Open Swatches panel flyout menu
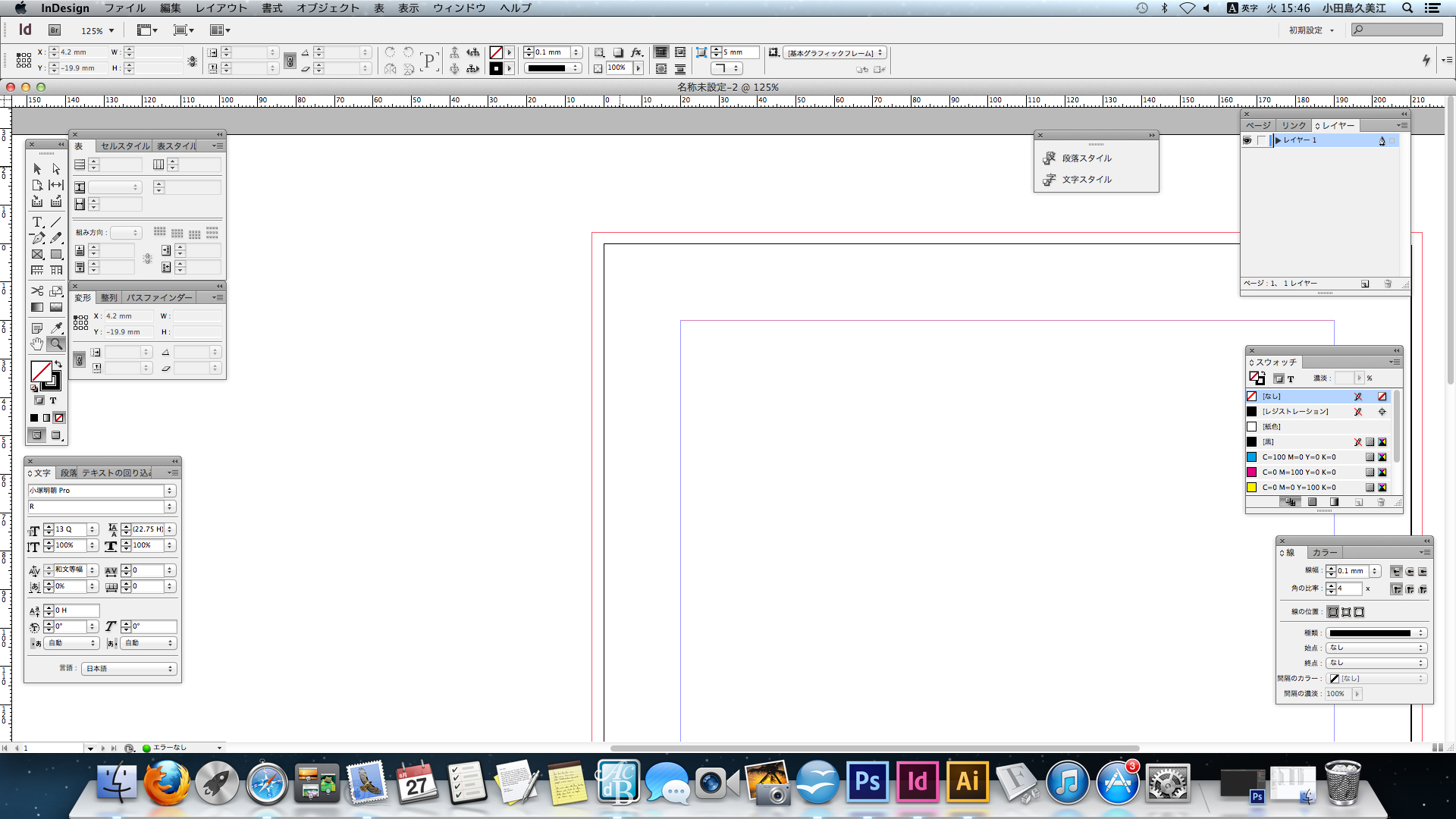This screenshot has height=819, width=1456. click(x=1394, y=362)
